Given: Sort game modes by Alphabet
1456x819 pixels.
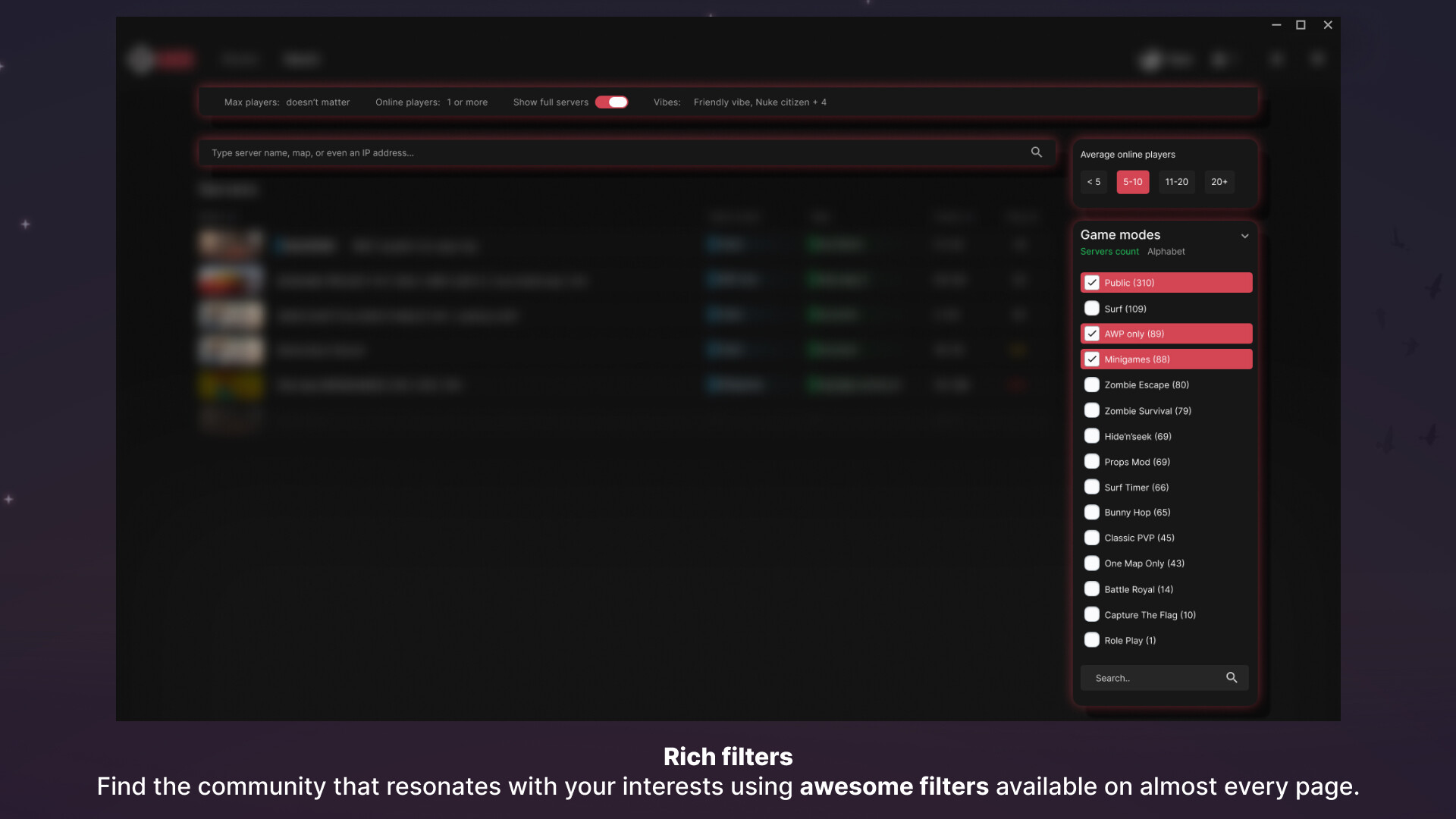Looking at the screenshot, I should click(1166, 251).
